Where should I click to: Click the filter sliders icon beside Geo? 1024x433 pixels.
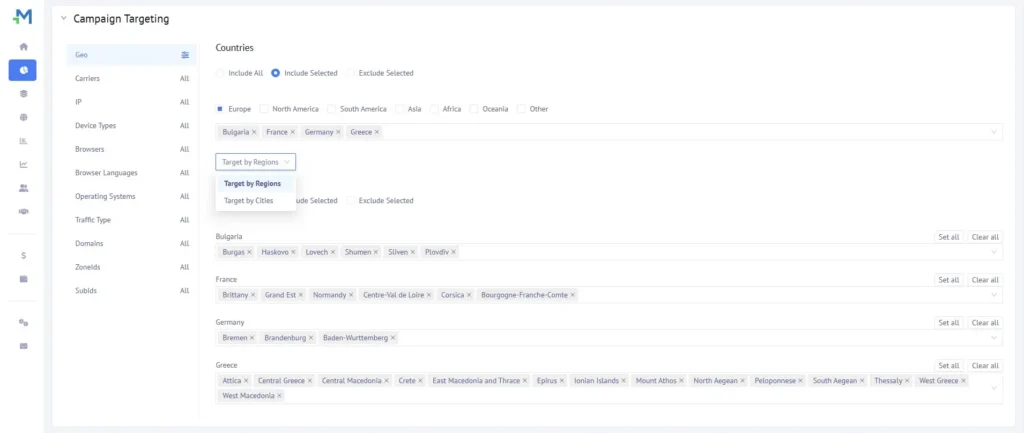coord(185,55)
